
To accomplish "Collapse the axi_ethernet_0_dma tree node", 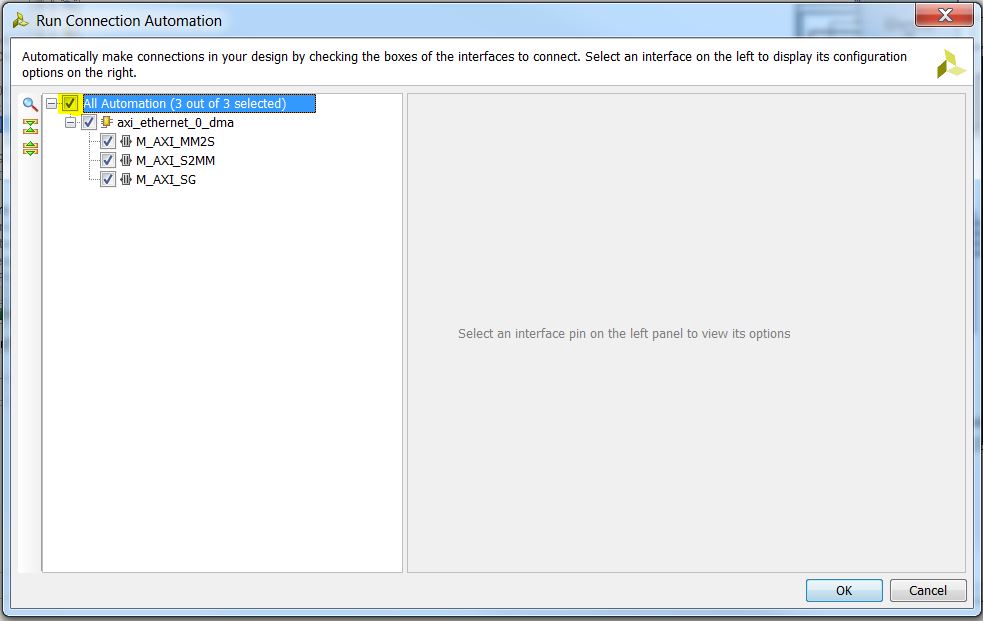I will click(70, 122).
